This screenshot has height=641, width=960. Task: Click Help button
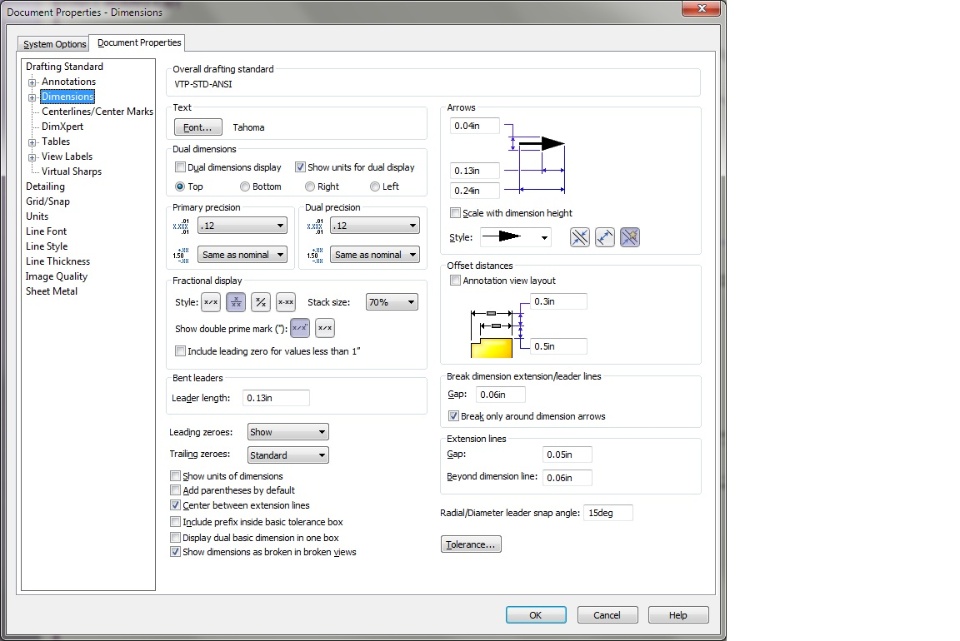coord(678,615)
